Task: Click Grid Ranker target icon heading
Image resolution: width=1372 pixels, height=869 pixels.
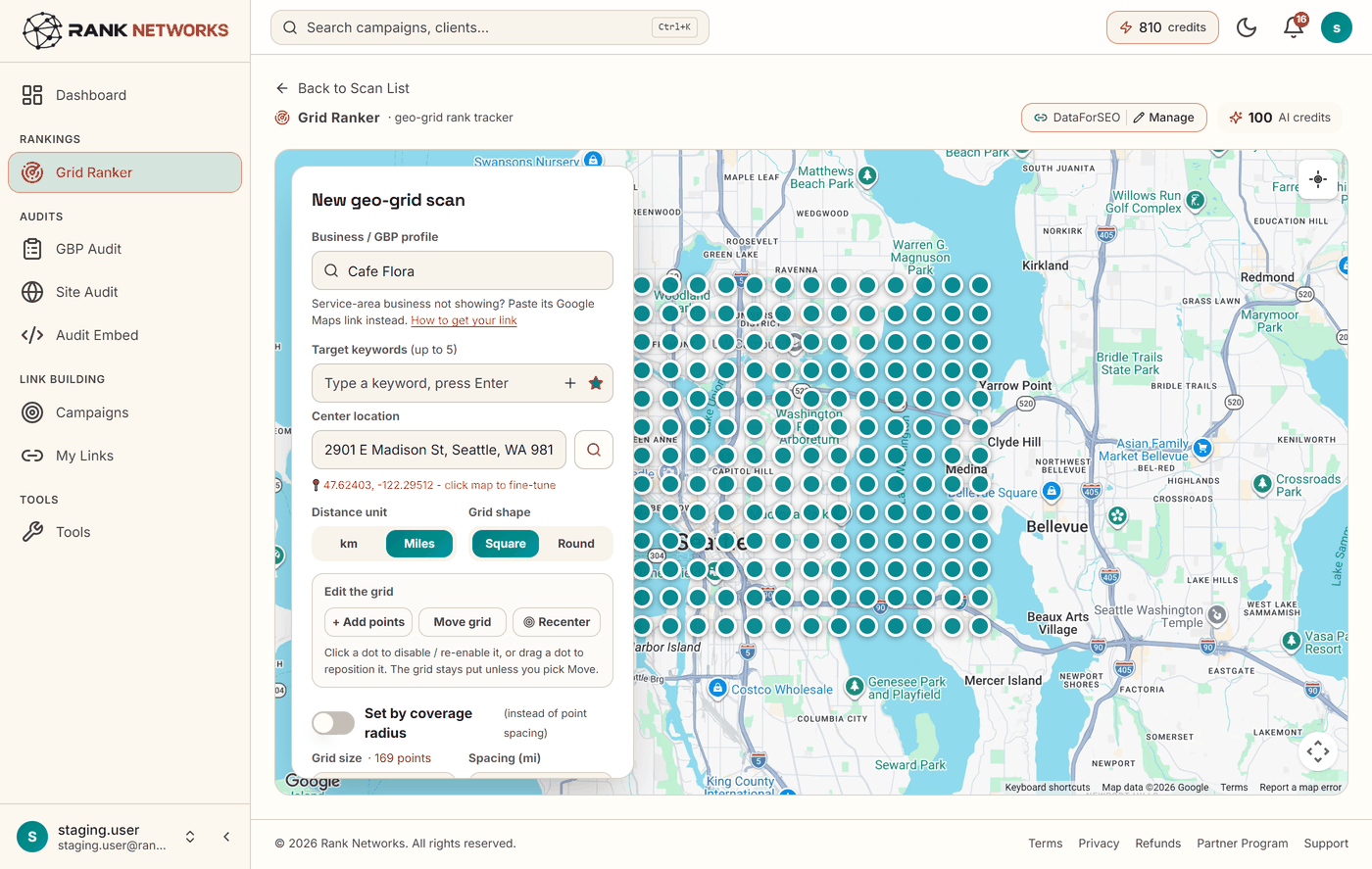Action: click(x=282, y=118)
